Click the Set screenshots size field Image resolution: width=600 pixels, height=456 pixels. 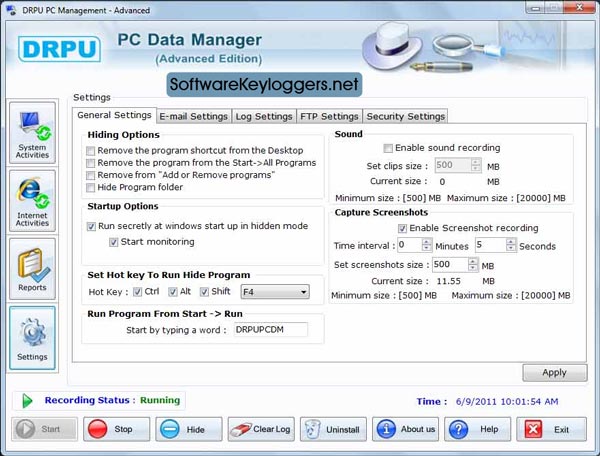pos(450,265)
